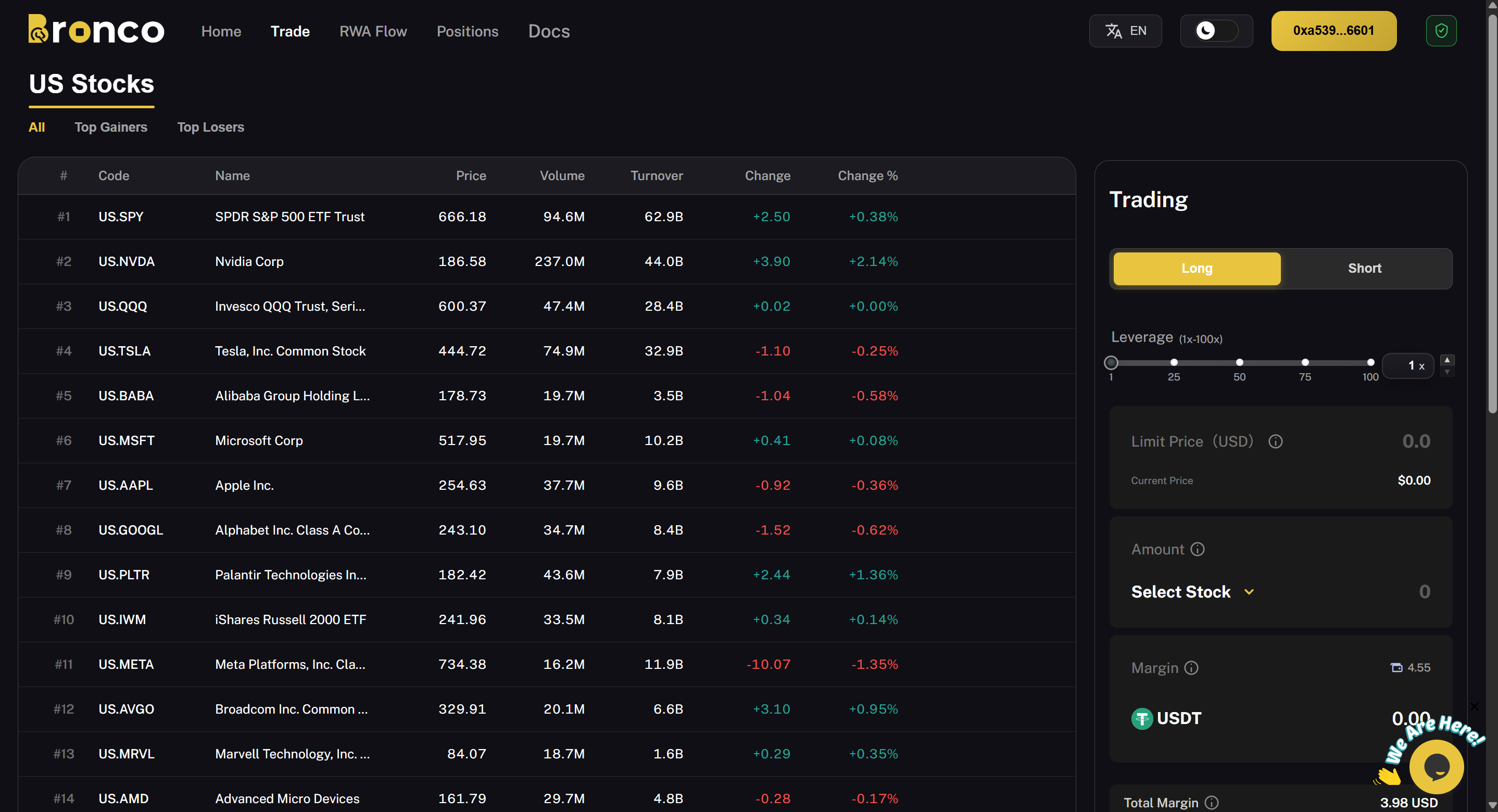Click the Bronco logo

click(96, 30)
